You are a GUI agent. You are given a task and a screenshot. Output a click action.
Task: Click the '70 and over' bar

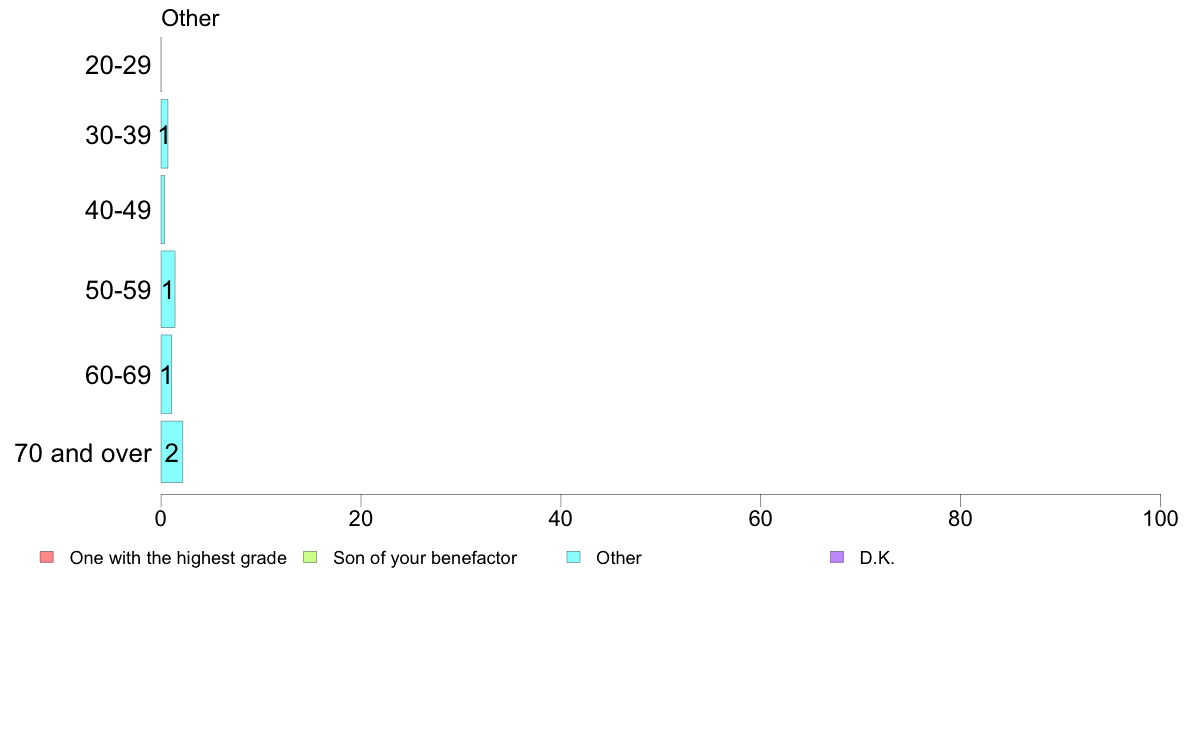172,452
